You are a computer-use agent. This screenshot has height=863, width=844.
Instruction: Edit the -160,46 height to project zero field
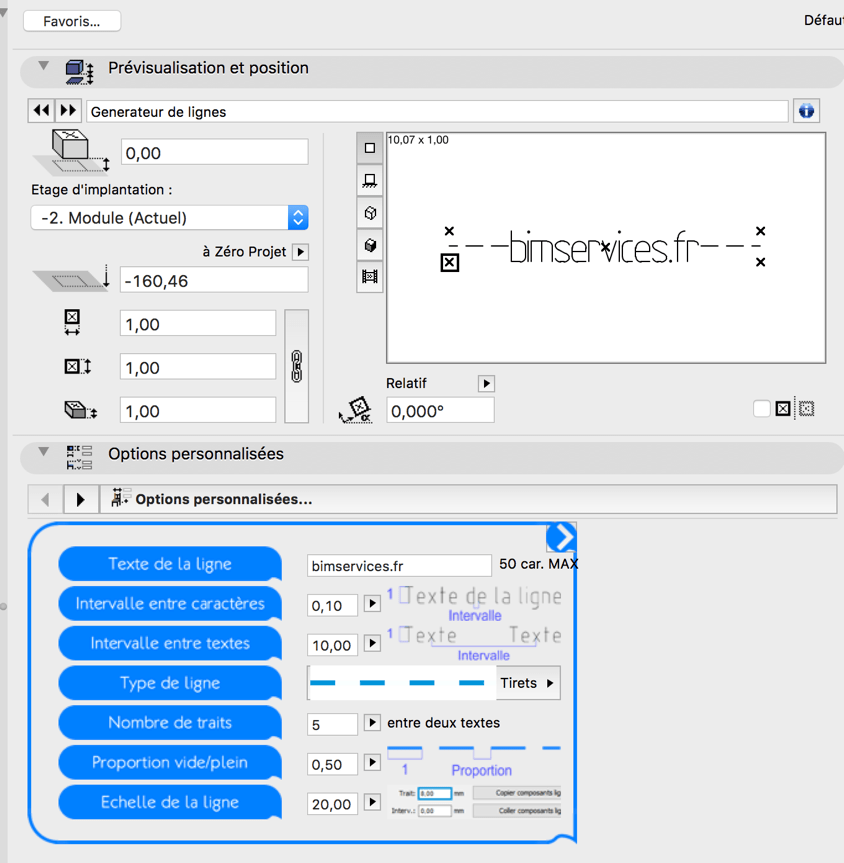(214, 281)
